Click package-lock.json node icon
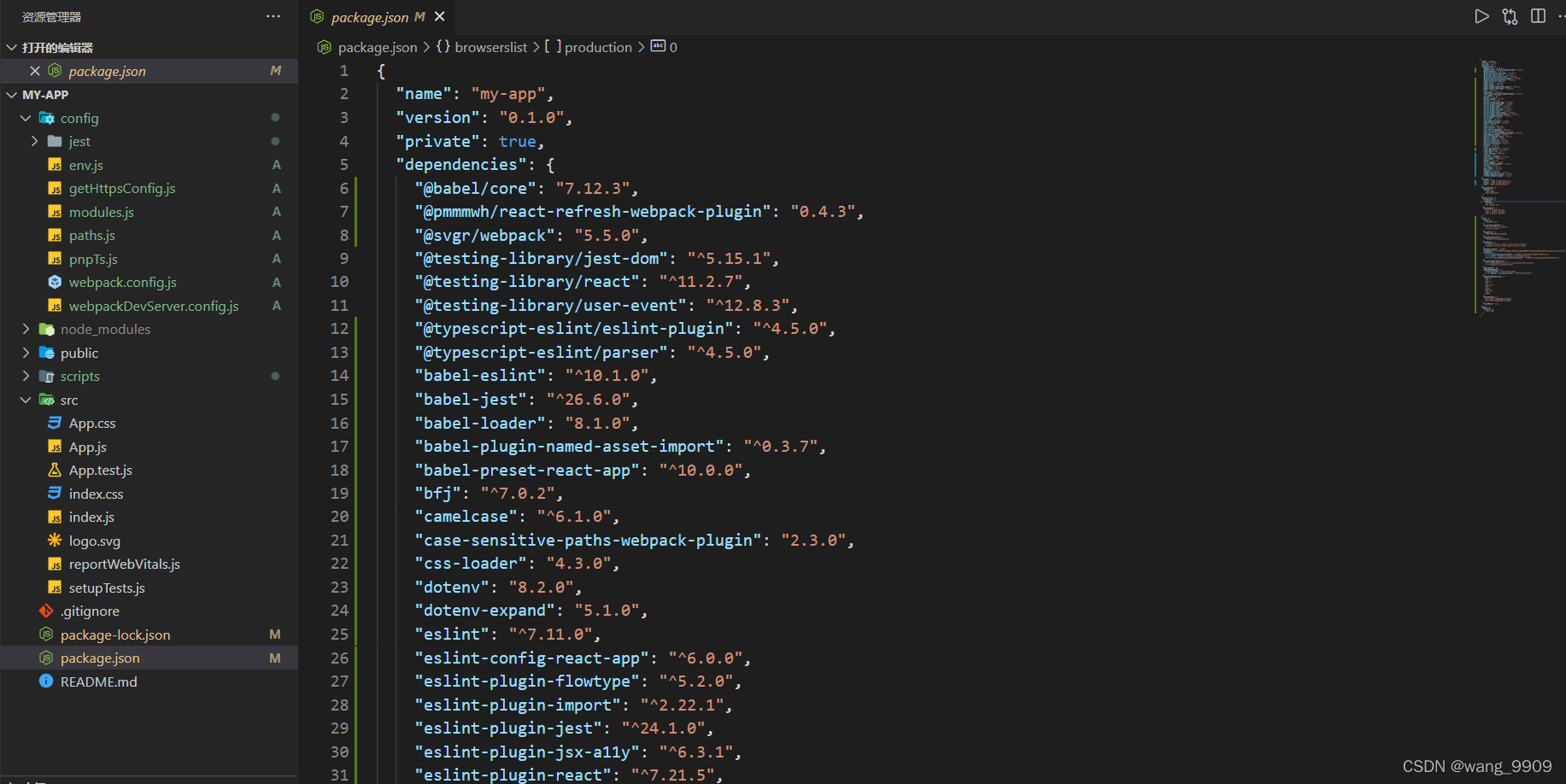1566x784 pixels. pos(46,635)
